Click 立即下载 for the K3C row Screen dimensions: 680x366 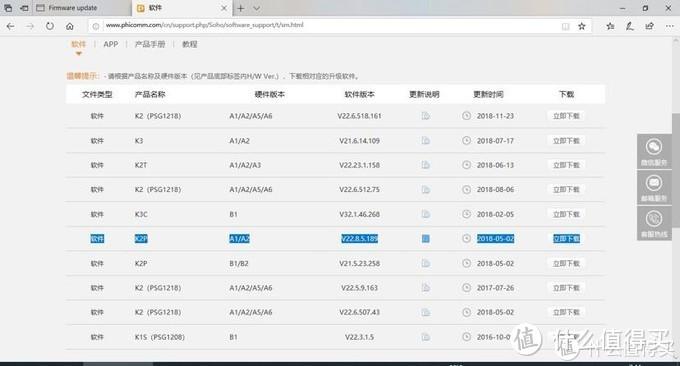pyautogui.click(x=566, y=214)
